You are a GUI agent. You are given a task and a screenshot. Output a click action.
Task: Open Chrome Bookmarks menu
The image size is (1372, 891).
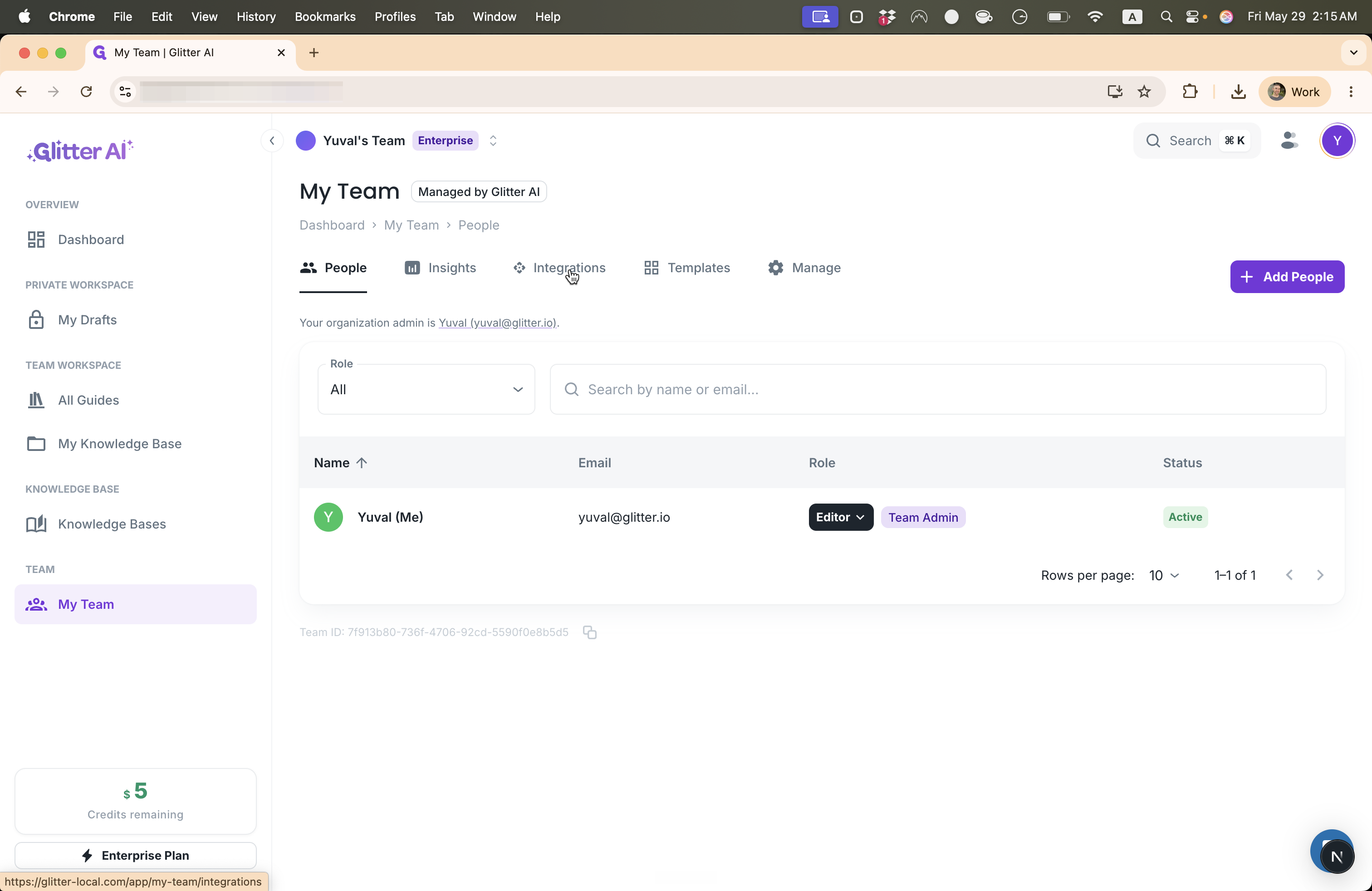point(325,17)
